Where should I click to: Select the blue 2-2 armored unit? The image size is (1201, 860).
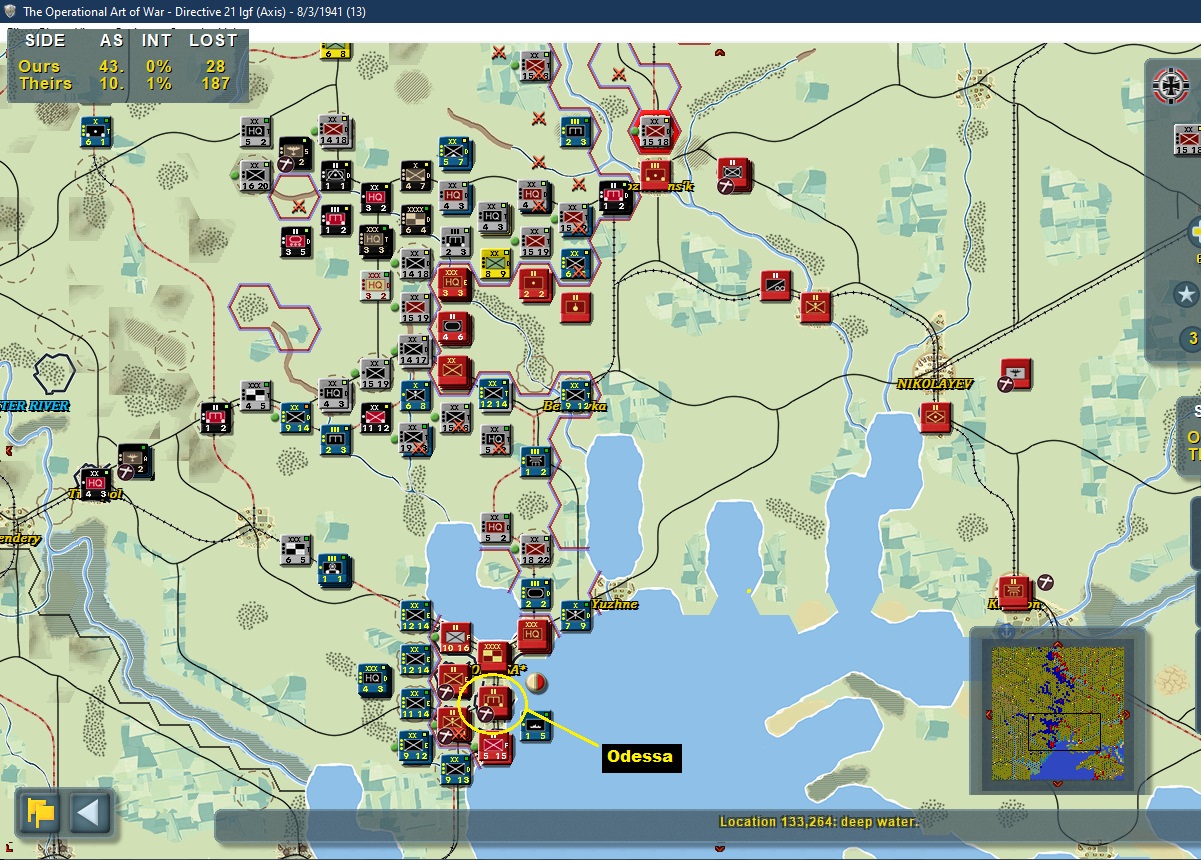point(535,592)
